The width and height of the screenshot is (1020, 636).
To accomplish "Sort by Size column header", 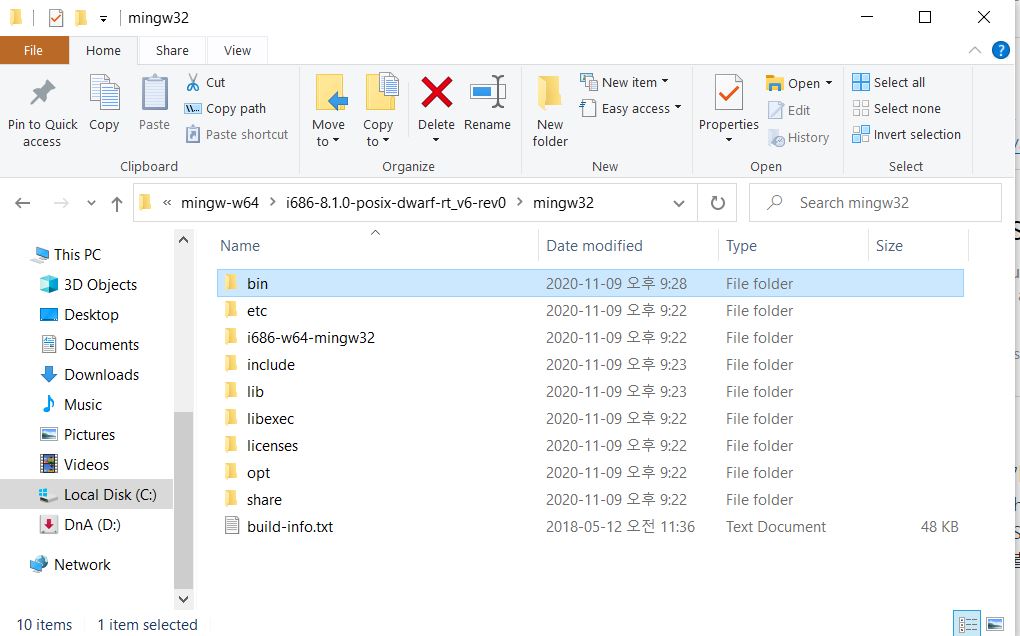I will [889, 246].
